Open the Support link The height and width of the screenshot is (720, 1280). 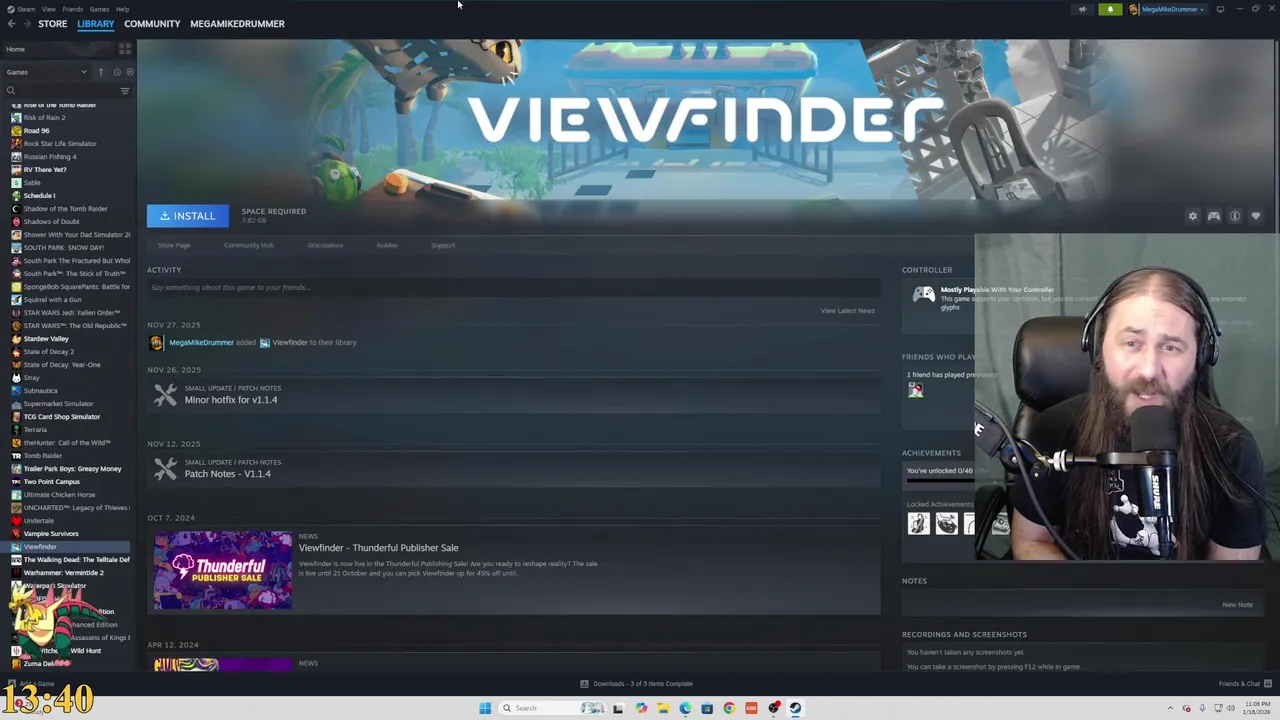443,245
